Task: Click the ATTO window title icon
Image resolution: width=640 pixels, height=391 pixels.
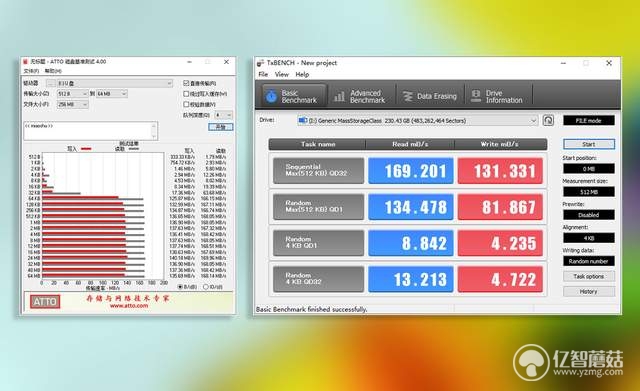Action: point(26,62)
